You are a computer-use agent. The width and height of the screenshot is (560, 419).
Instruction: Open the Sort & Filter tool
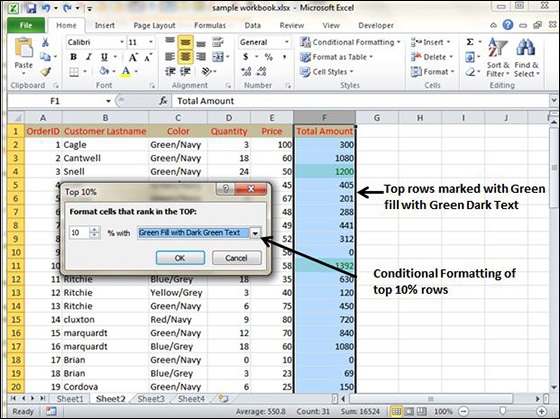[x=498, y=58]
